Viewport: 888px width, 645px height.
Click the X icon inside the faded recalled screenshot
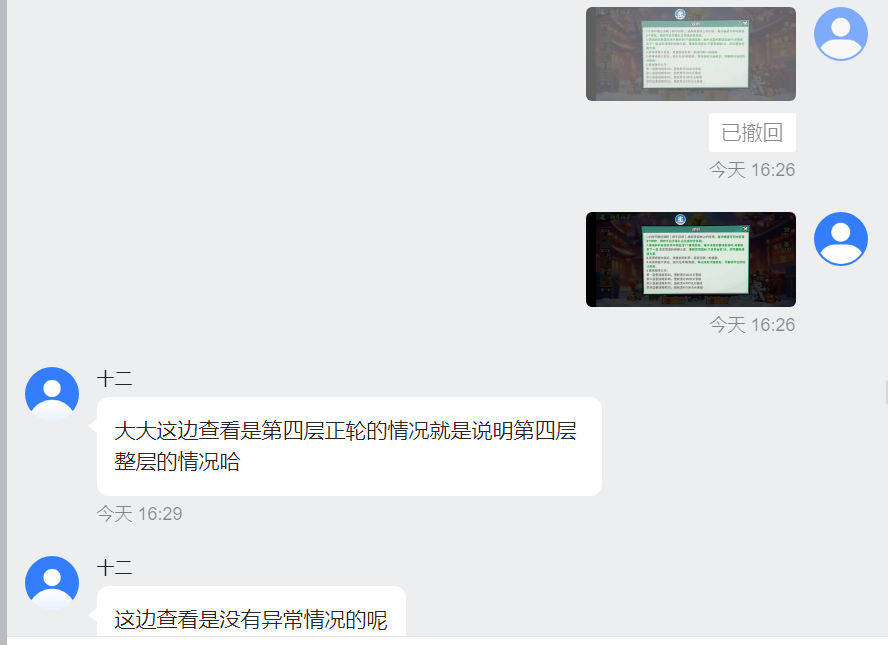click(x=745, y=23)
